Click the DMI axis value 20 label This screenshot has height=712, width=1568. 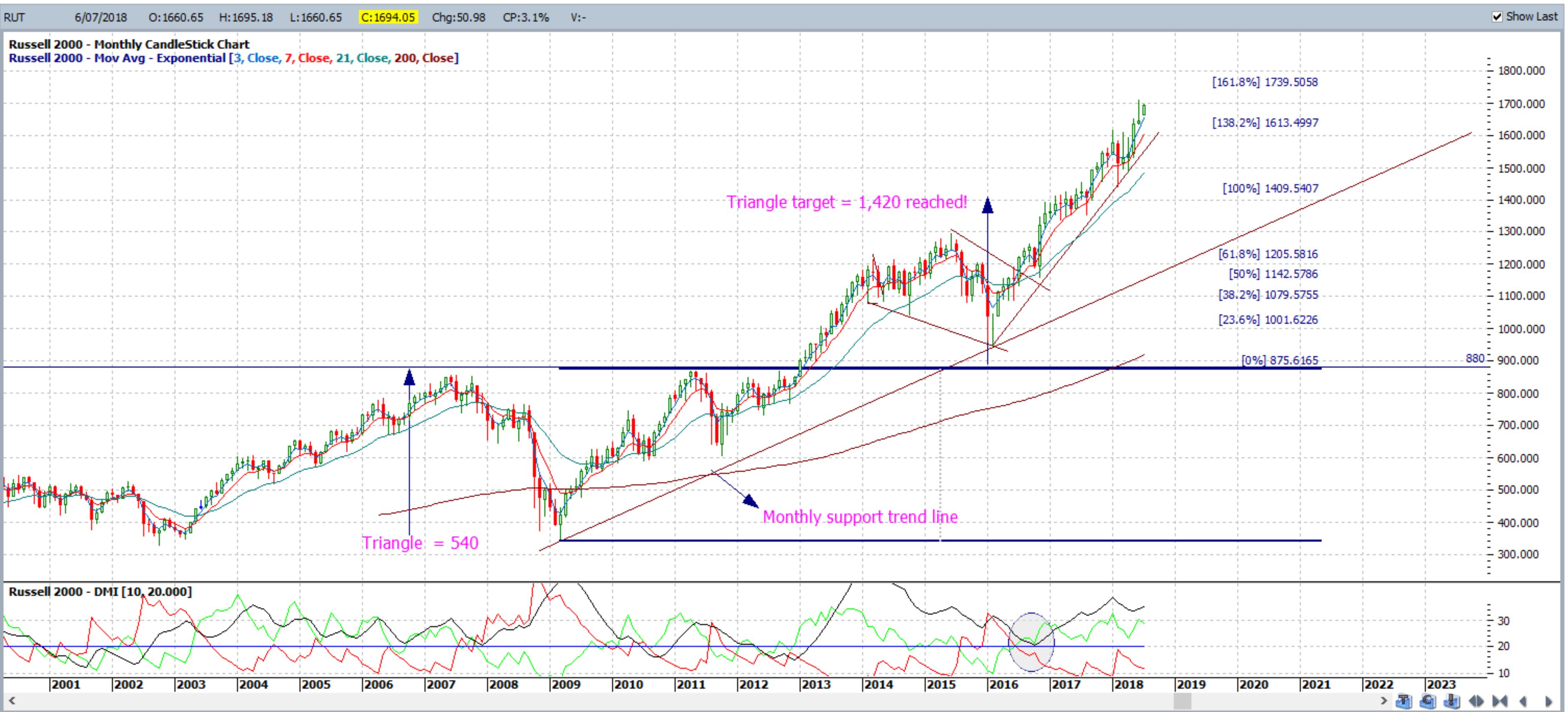point(1503,647)
